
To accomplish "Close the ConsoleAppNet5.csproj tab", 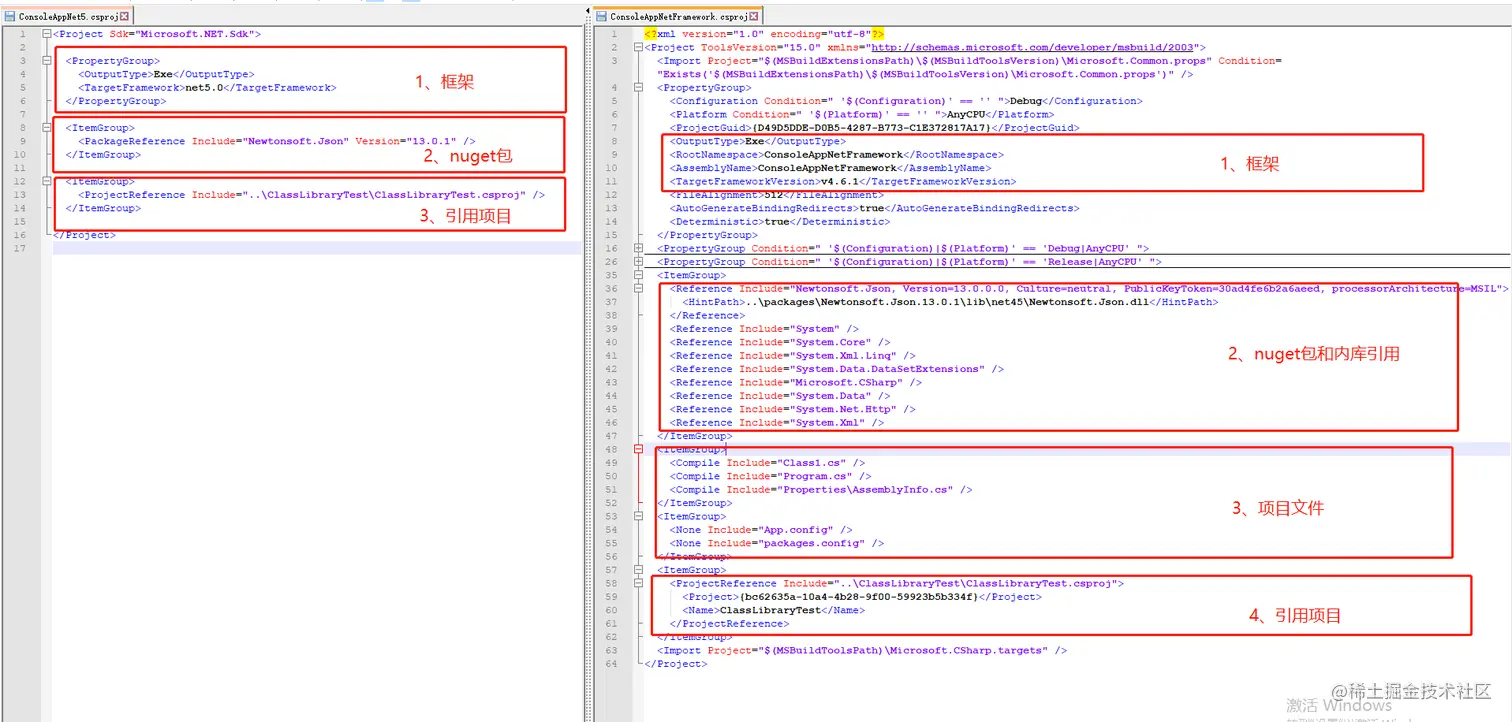I will coord(124,16).
